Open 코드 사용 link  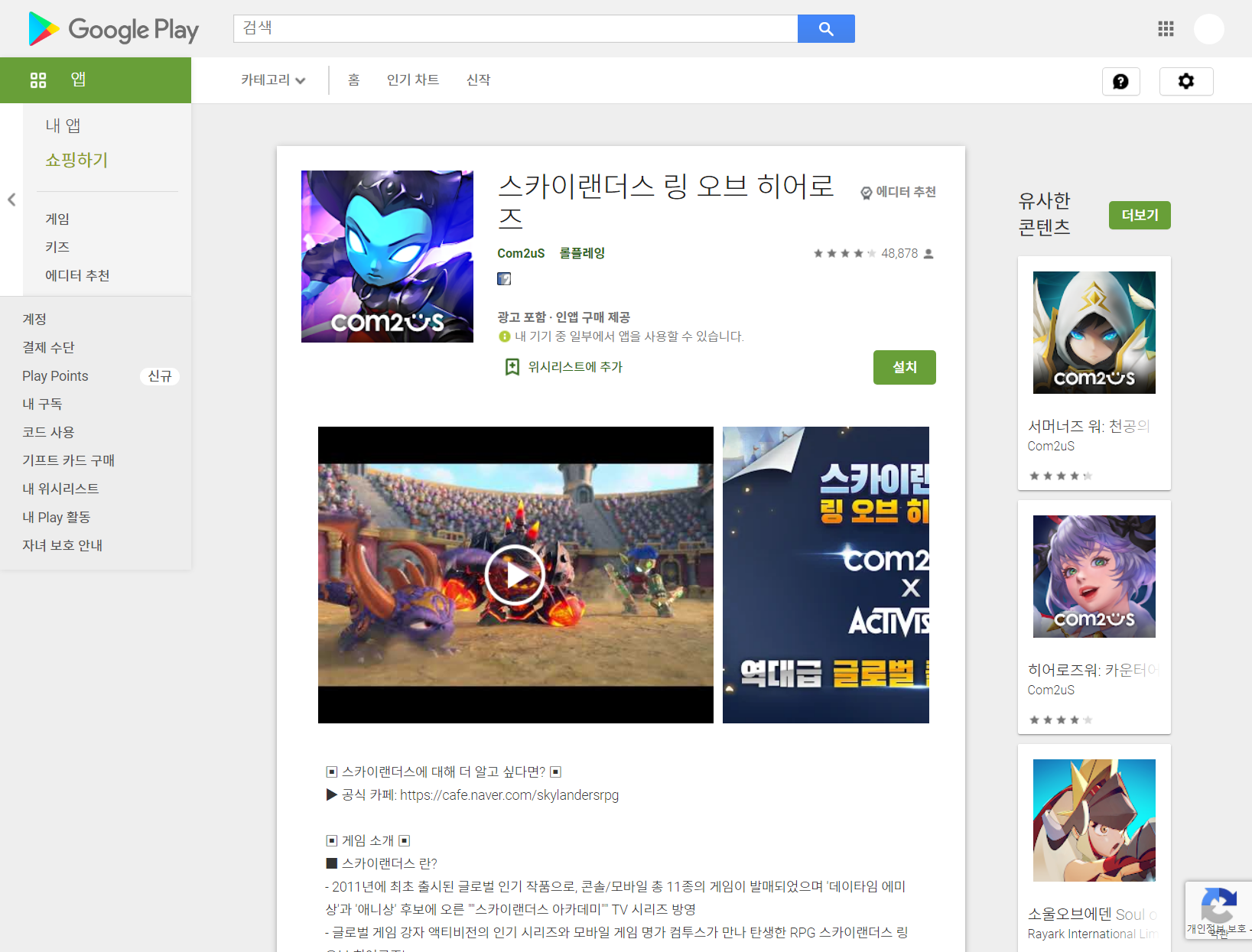coord(48,432)
